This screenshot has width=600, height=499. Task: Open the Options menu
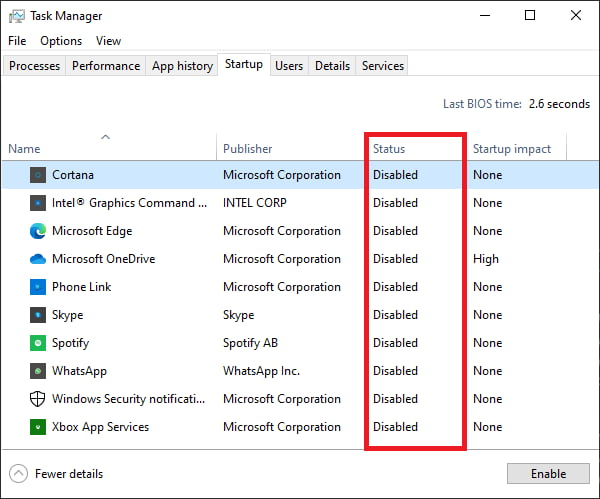61,41
